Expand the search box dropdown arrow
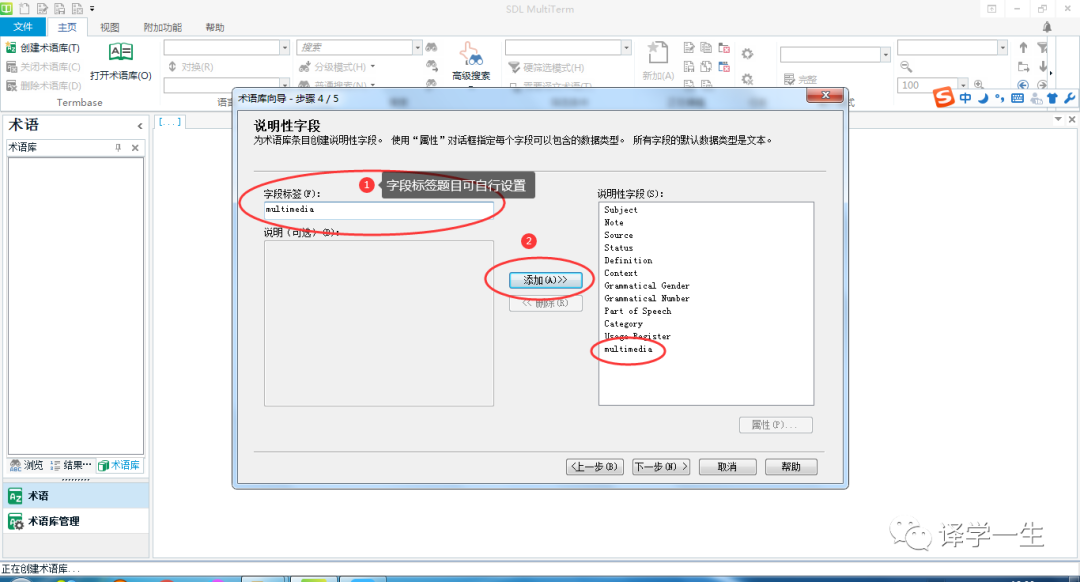This screenshot has height=582, width=1080. coord(417,47)
